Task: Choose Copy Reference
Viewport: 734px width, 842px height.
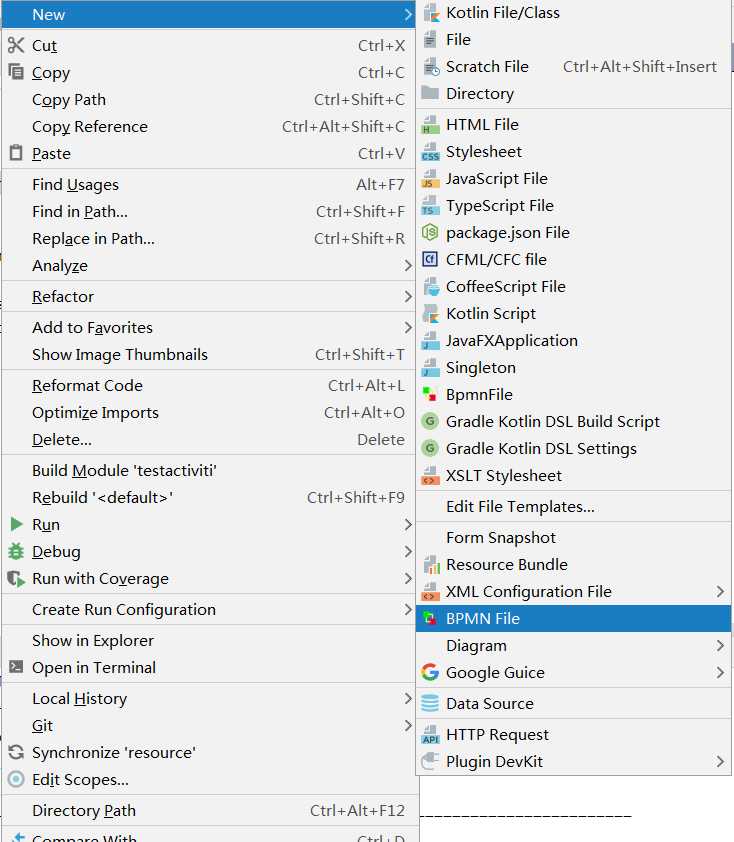Action: point(208,126)
